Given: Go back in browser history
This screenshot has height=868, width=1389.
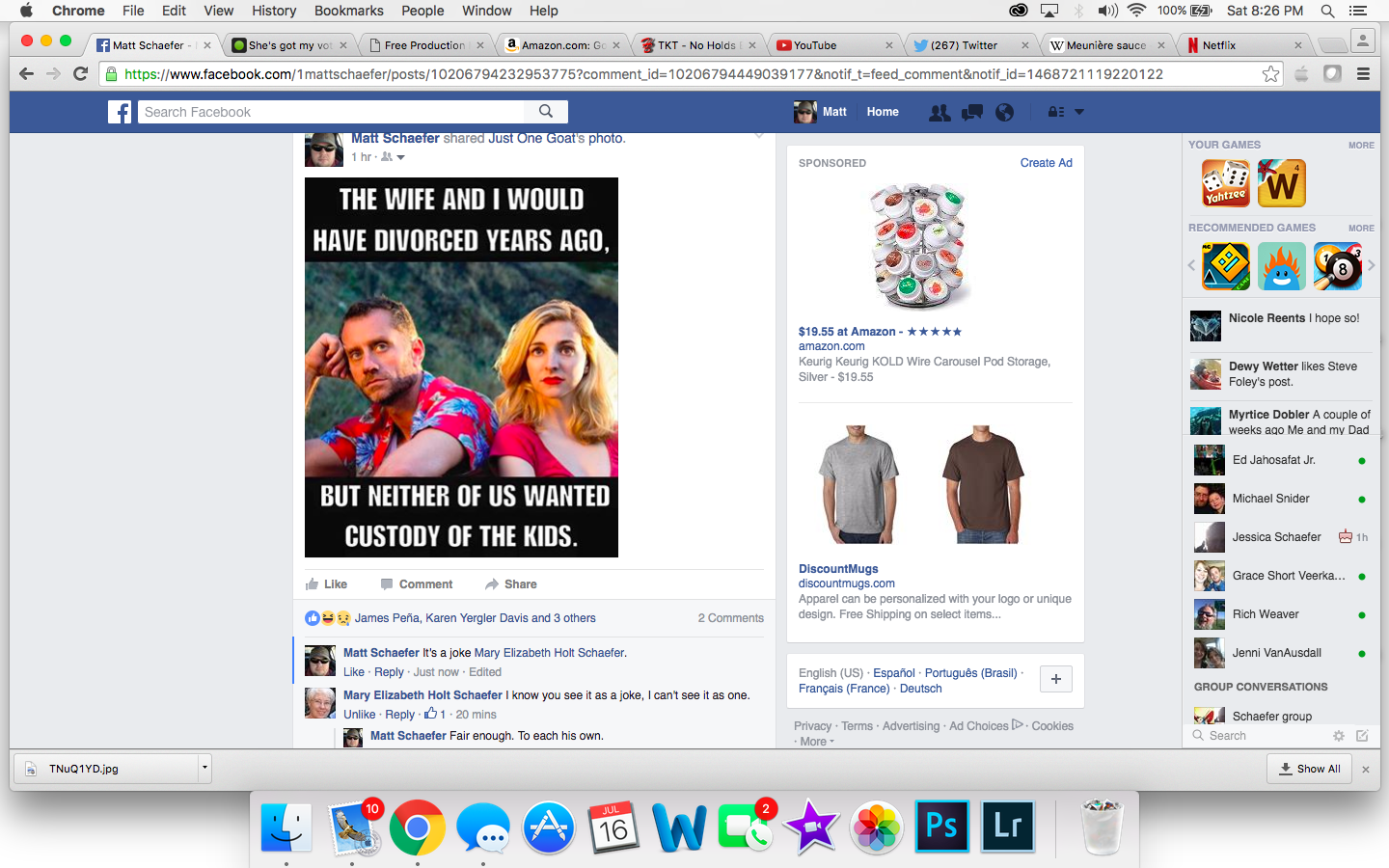Looking at the screenshot, I should (x=26, y=74).
